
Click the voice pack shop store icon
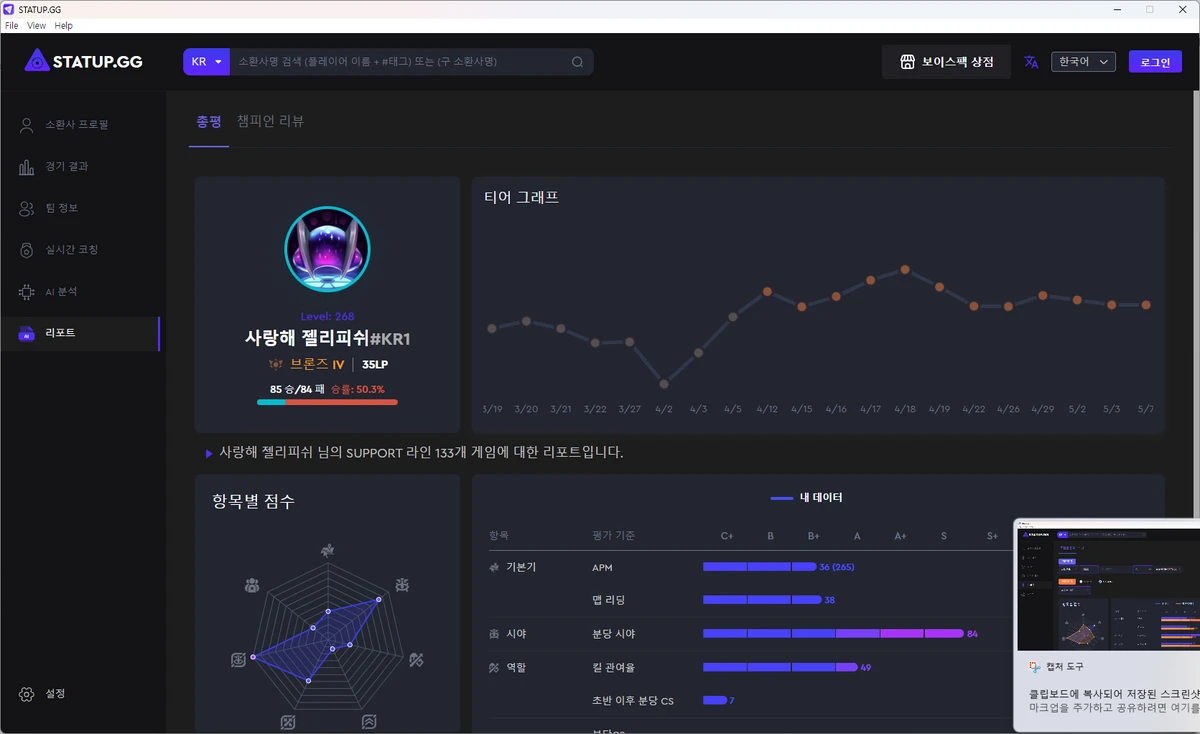pos(907,62)
